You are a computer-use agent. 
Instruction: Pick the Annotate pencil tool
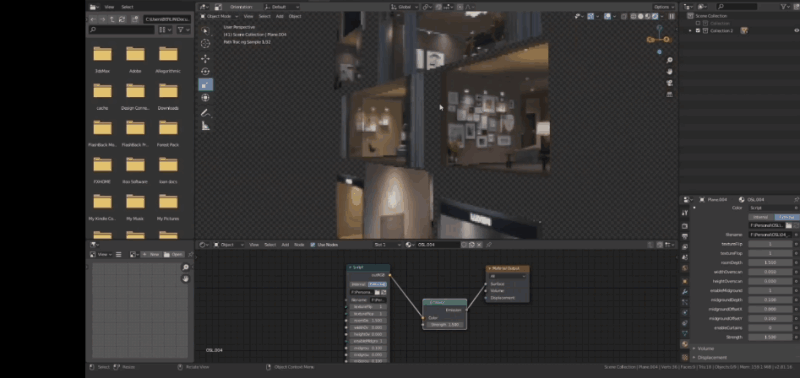(205, 113)
